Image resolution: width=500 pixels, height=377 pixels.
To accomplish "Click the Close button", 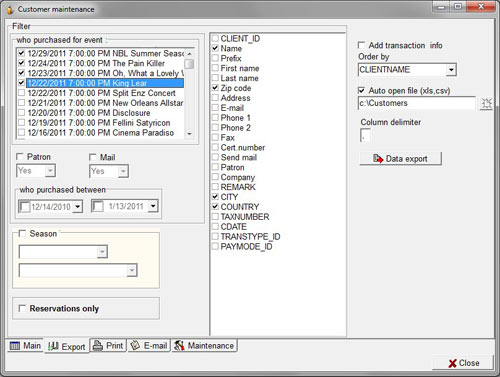I will [x=463, y=363].
